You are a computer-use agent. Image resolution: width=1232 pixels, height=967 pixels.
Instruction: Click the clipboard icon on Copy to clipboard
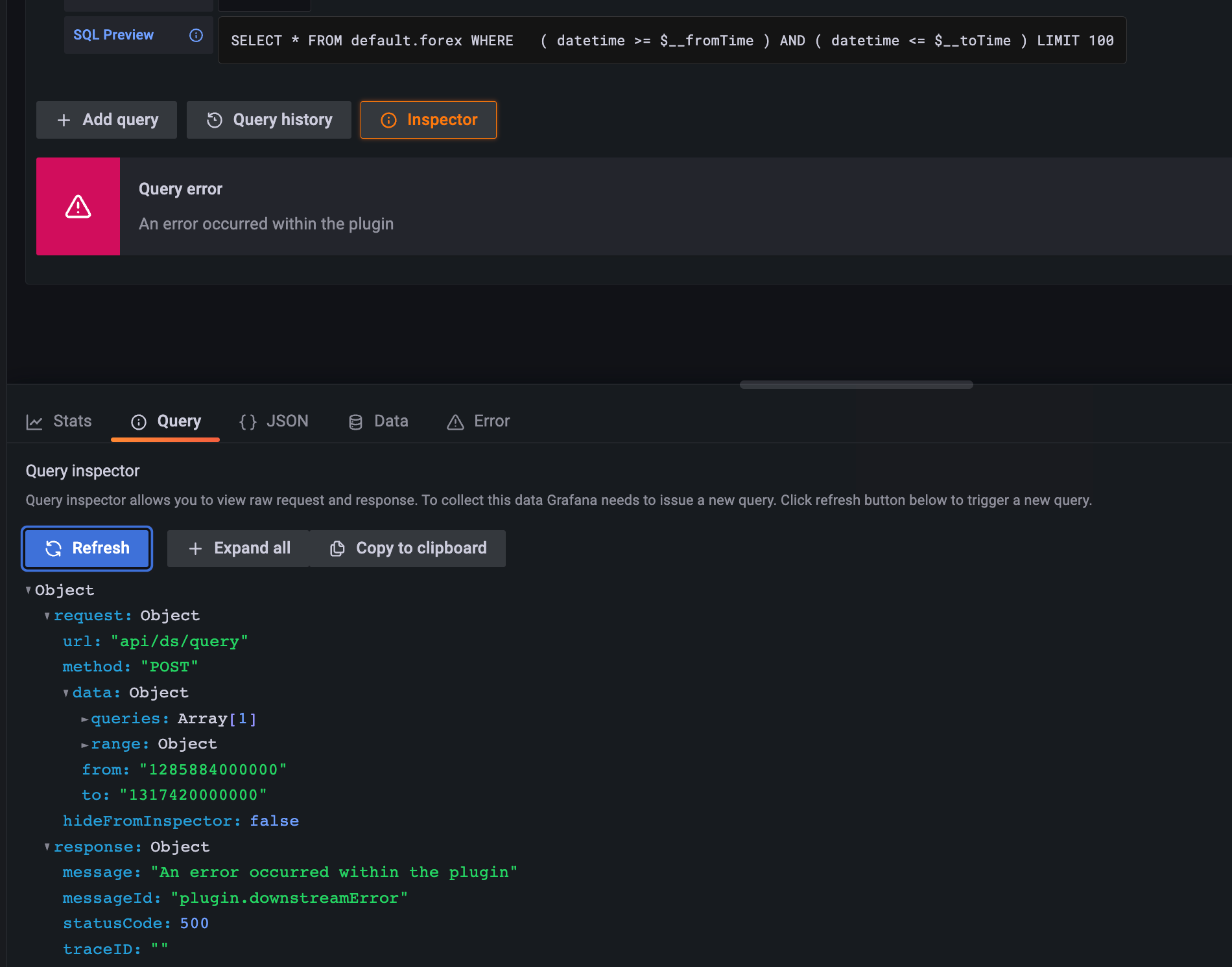[338, 548]
